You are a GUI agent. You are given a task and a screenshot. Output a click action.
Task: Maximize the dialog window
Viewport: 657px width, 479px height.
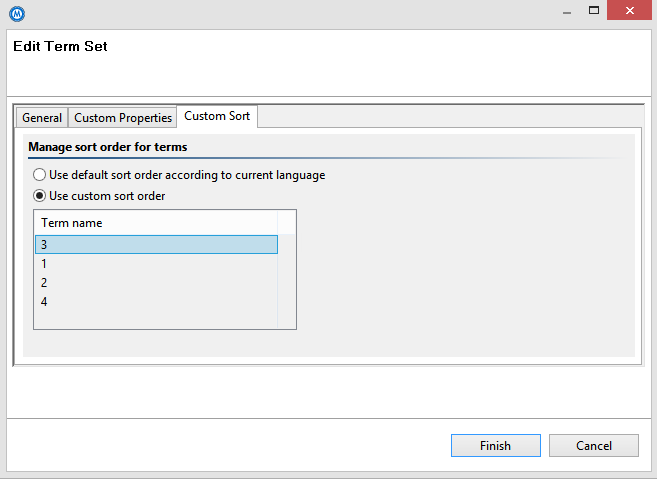594,11
